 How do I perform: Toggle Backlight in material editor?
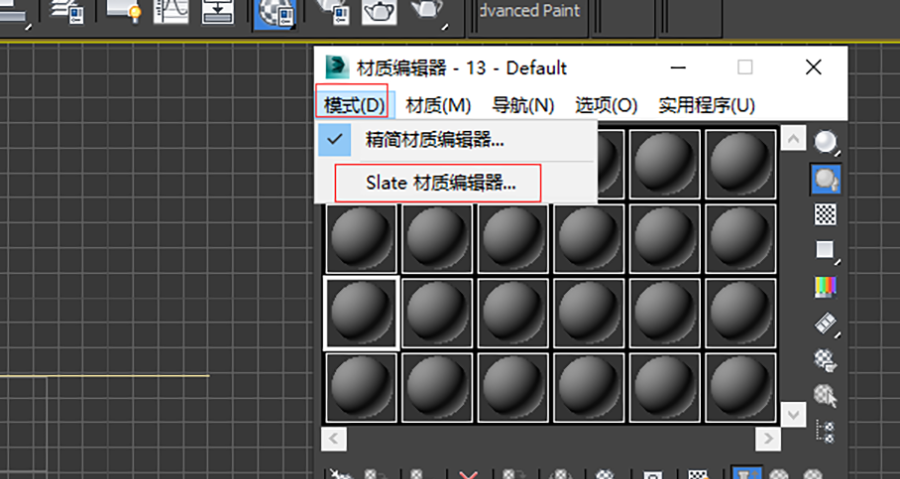tap(826, 179)
